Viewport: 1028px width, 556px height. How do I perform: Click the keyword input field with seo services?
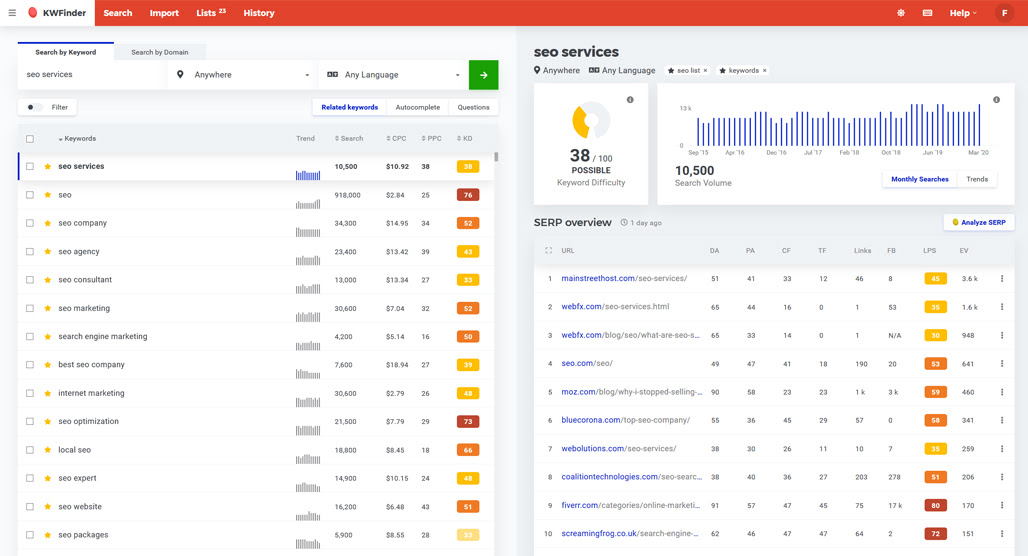click(x=92, y=75)
